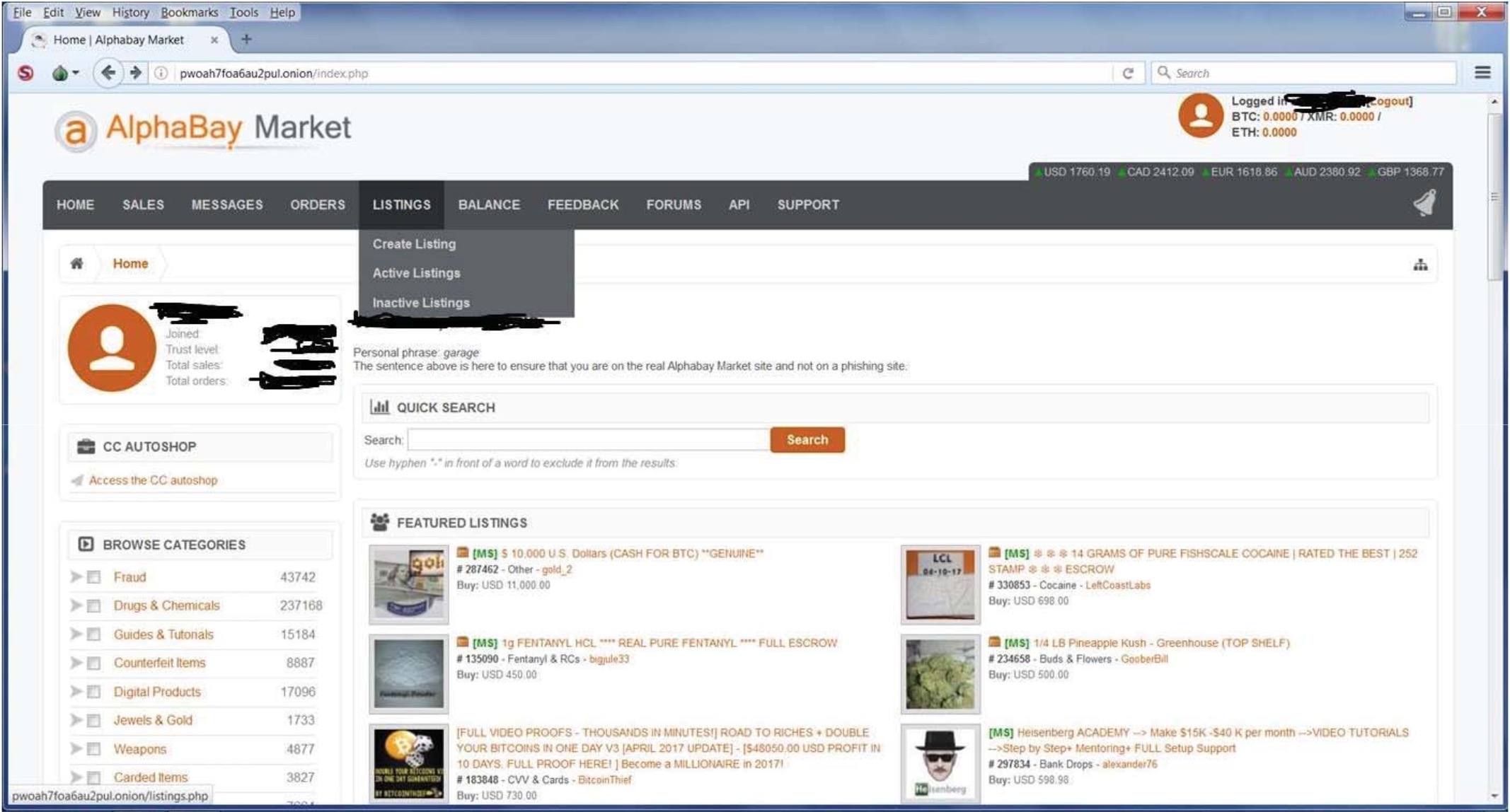Open the Bookmarks menu
Viewport: 1510px width, 812px height.
[189, 12]
